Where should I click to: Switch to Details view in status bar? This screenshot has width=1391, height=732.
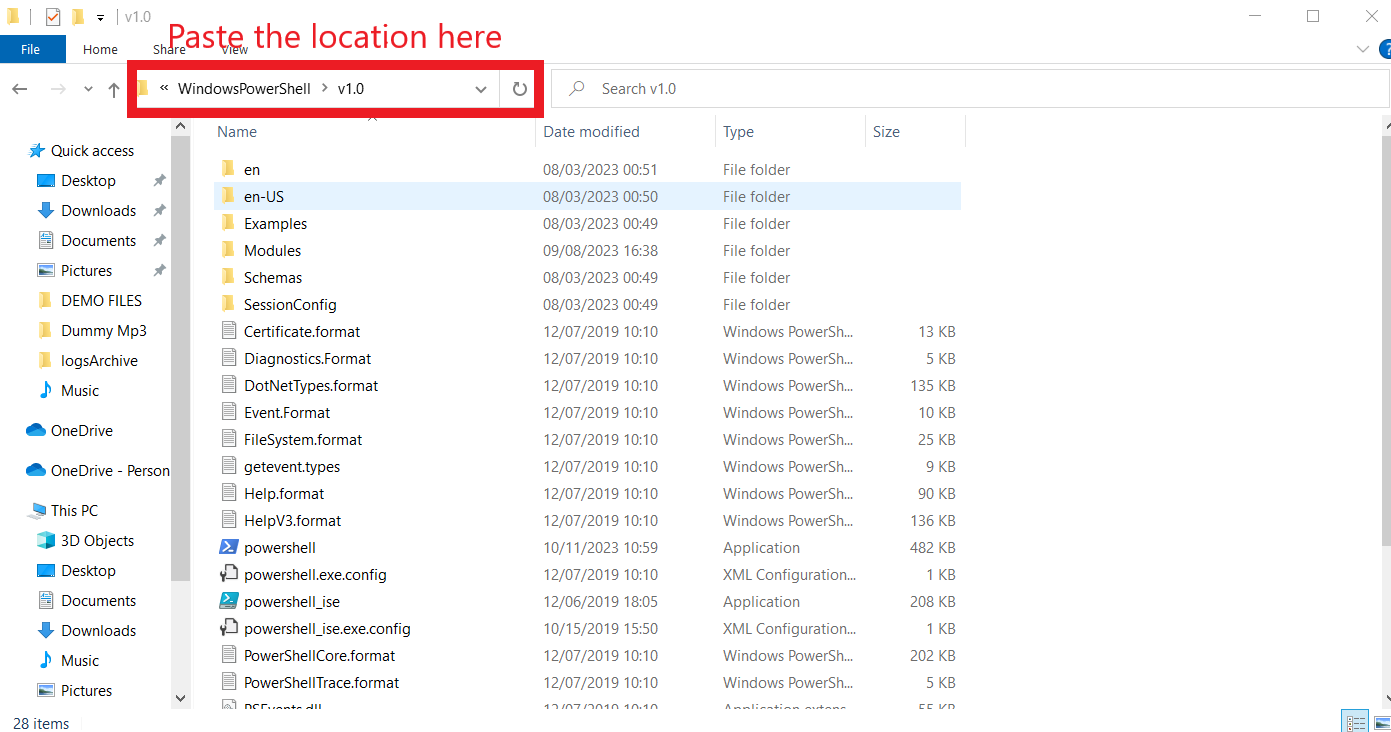[x=1356, y=723]
